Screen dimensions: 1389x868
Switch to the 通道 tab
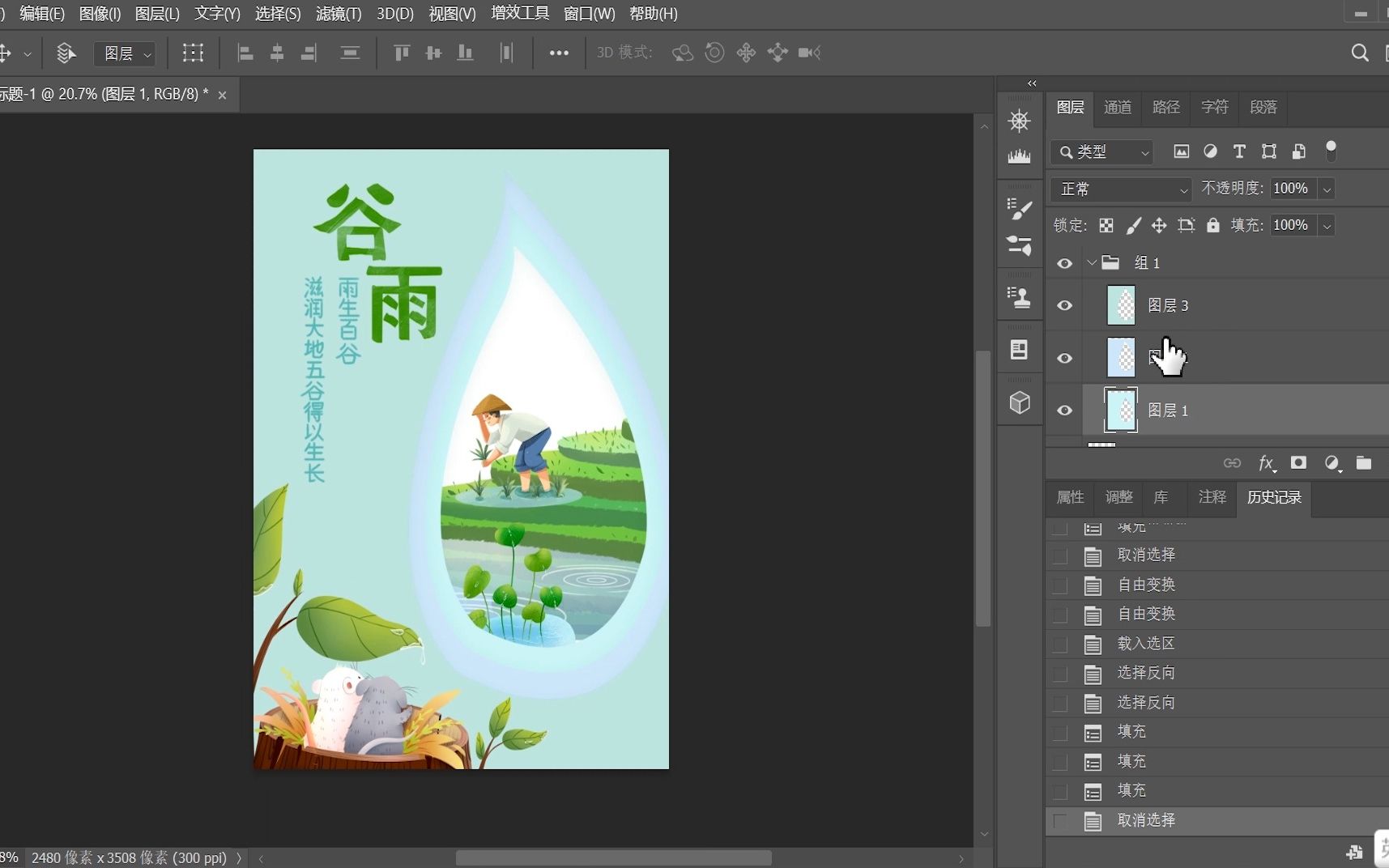point(1118,107)
